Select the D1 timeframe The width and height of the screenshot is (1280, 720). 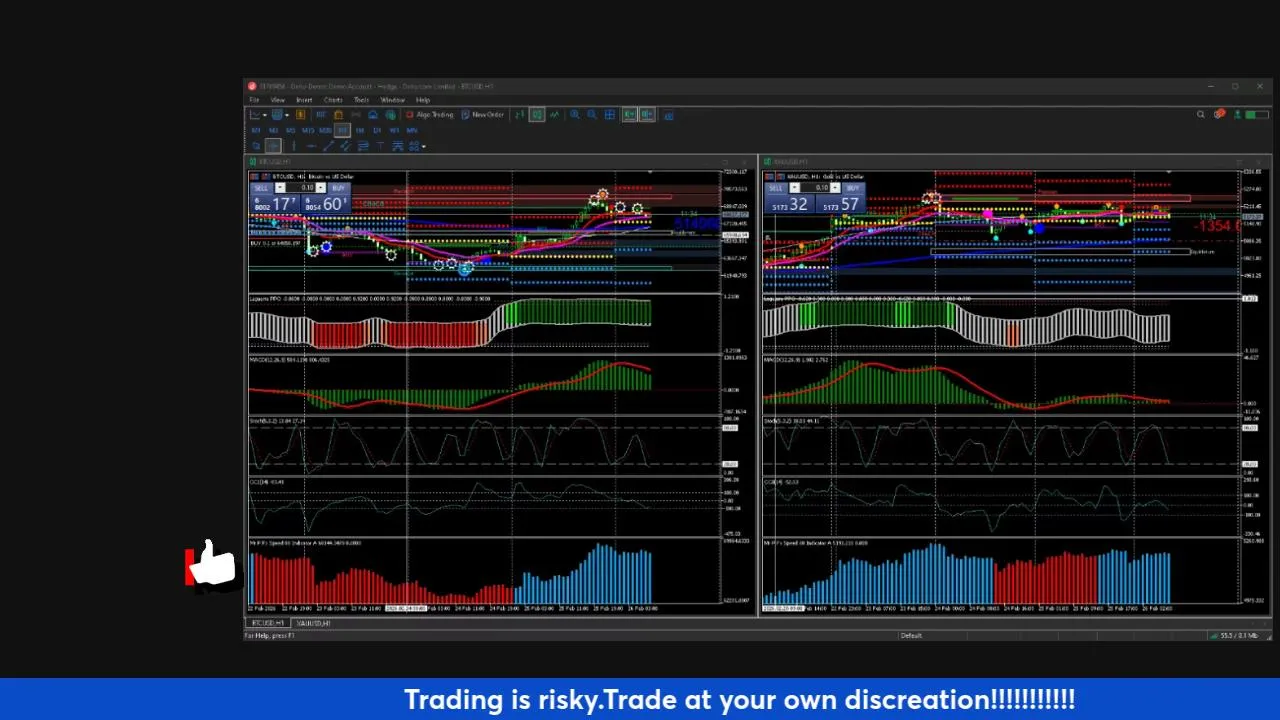376,130
